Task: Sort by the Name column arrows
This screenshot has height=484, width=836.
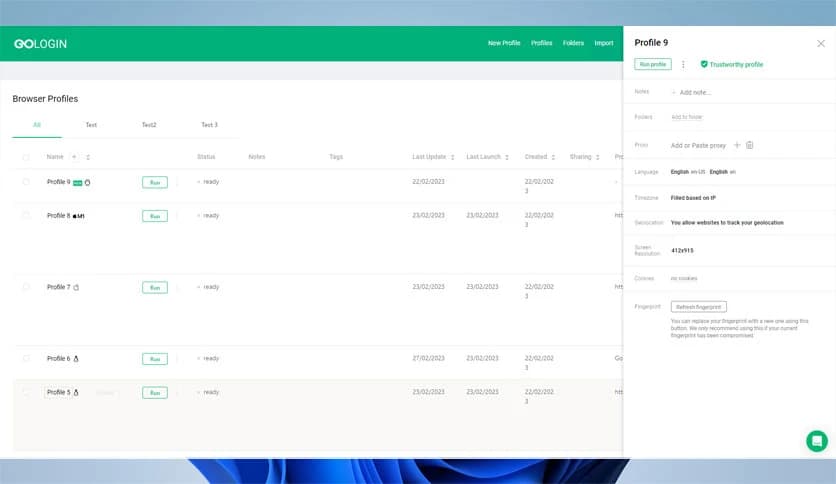Action: pos(88,157)
